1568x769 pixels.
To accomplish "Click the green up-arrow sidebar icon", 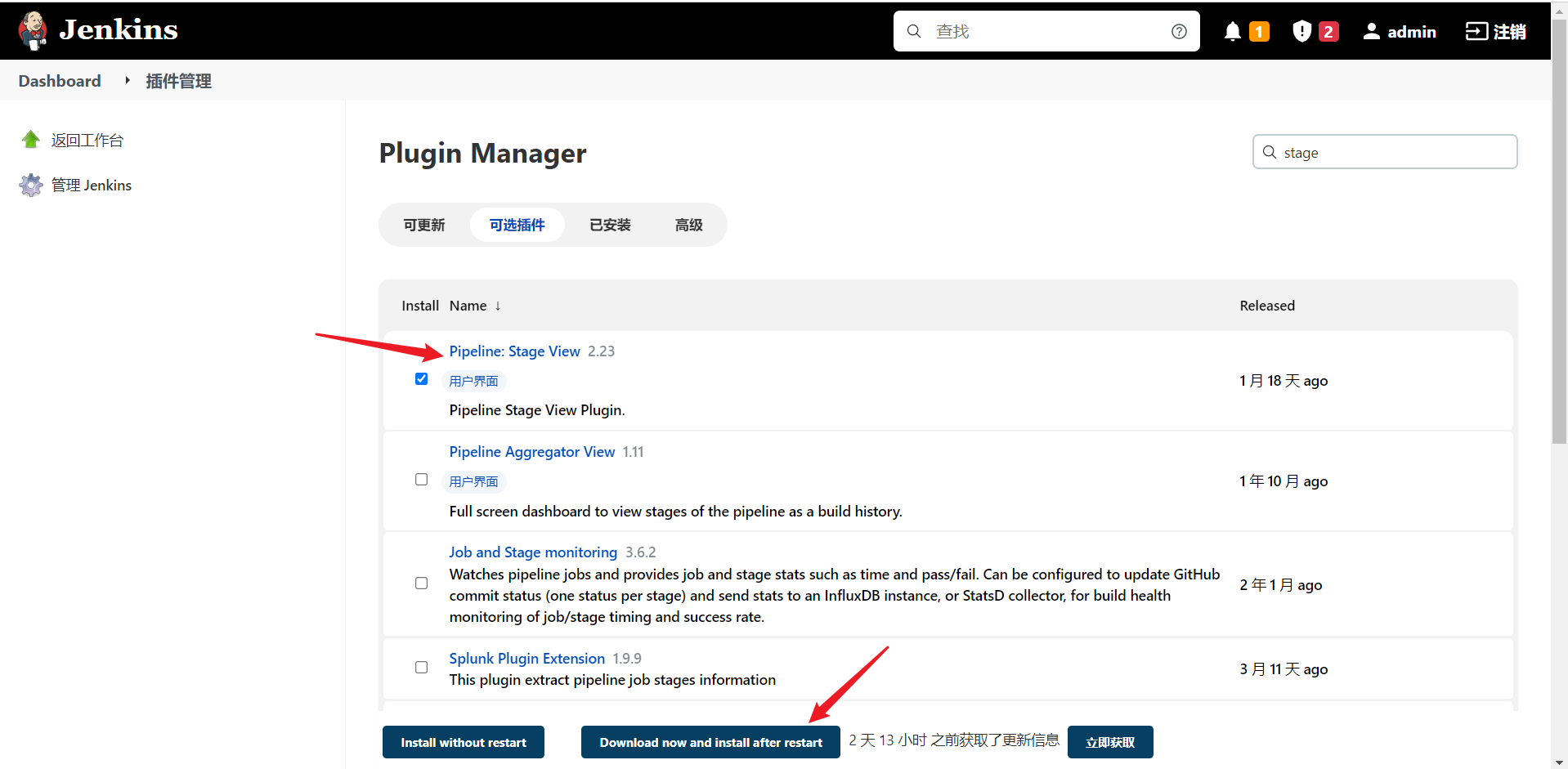I will pos(31,140).
